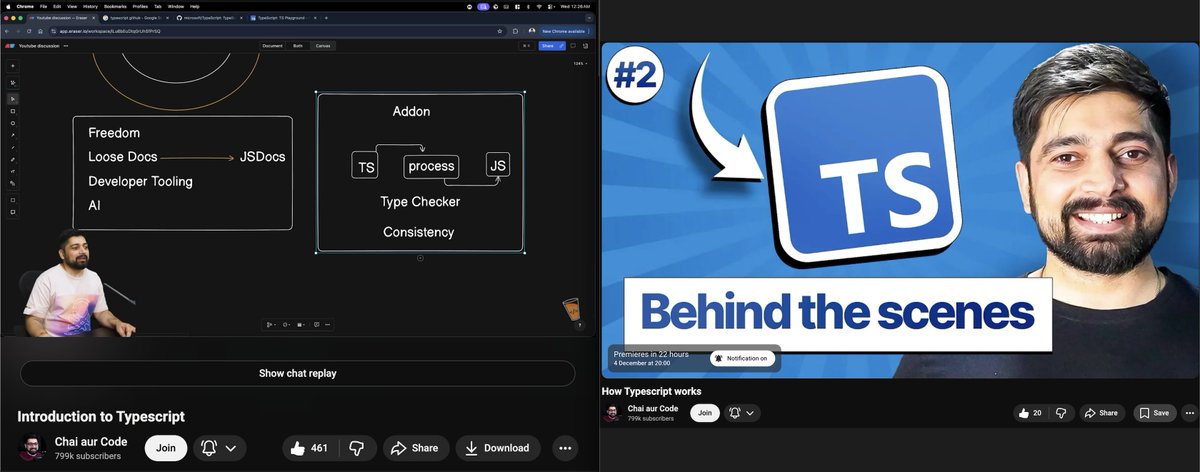Open more actions for How Typescript works

(1188, 413)
